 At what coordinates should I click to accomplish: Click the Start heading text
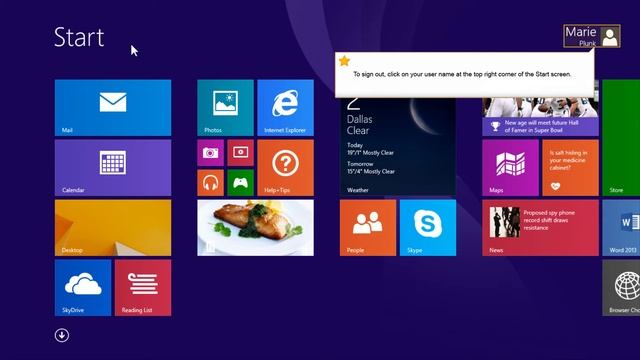pyautogui.click(x=79, y=37)
